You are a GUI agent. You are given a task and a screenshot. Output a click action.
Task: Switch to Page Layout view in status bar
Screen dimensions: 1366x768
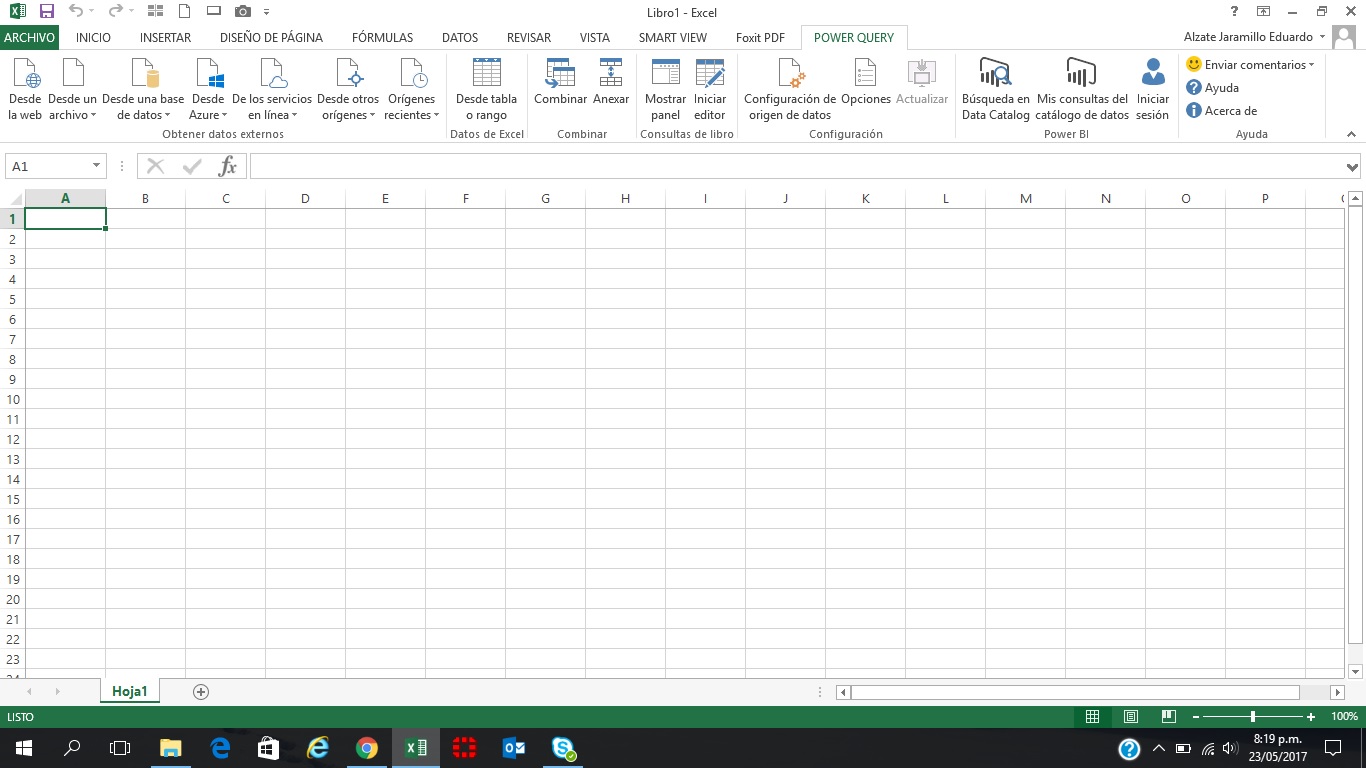1131,717
